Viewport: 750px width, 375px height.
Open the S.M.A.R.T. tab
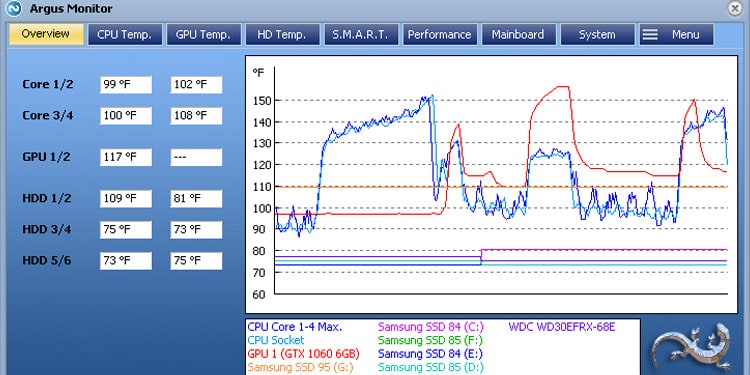(x=361, y=34)
